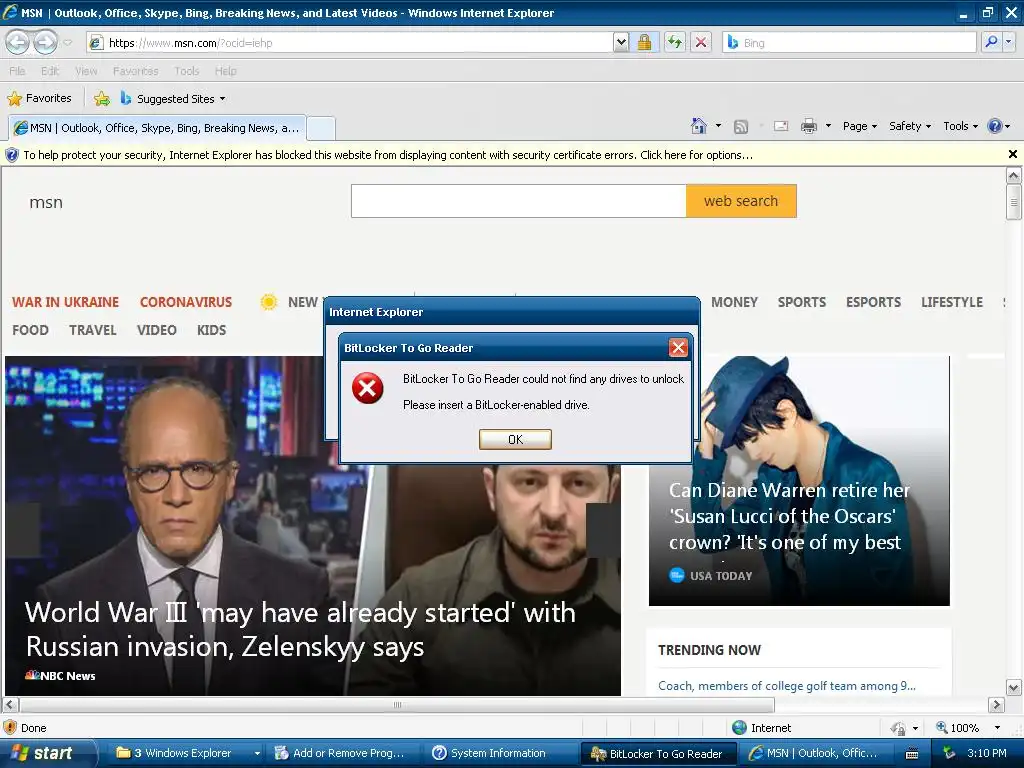Screen dimensions: 1024x768
Task: Open CORONAVIRUS category link
Action: pyautogui.click(x=185, y=302)
